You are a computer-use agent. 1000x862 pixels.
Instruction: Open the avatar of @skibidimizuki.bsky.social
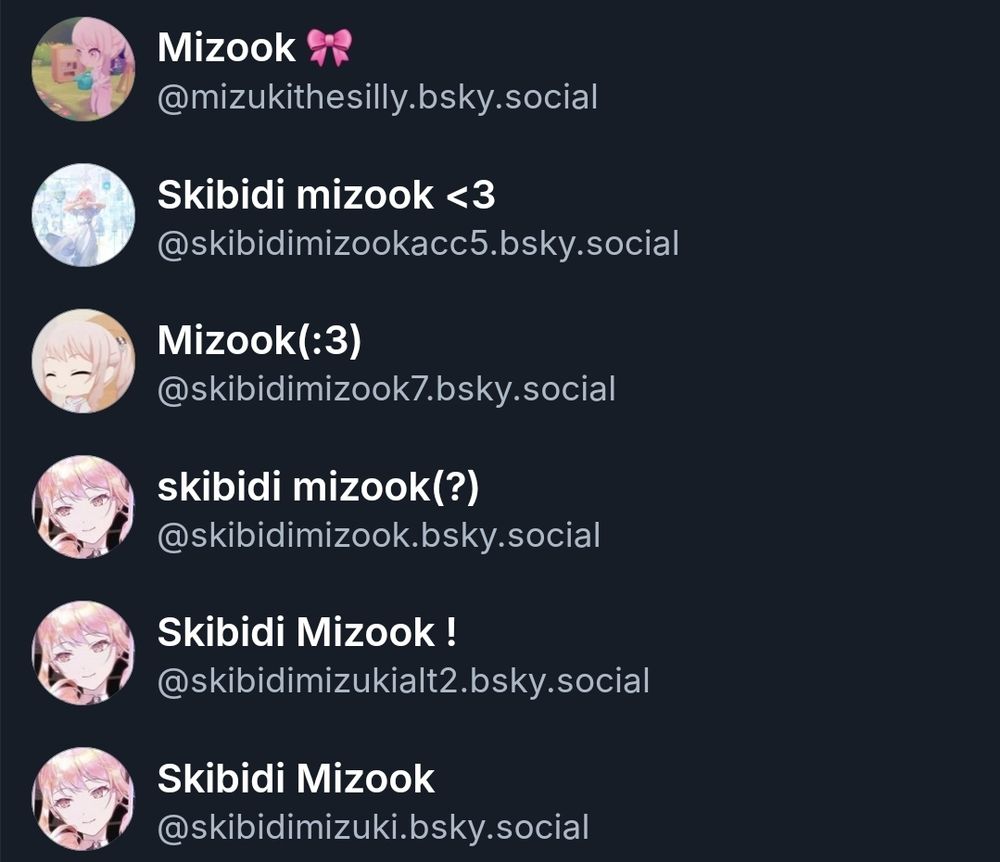[84, 799]
